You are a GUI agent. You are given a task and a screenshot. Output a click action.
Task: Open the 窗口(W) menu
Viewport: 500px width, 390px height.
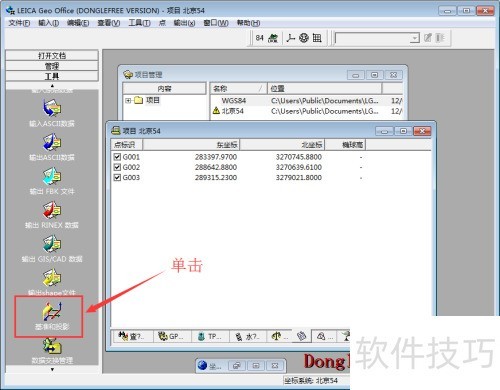(216, 23)
